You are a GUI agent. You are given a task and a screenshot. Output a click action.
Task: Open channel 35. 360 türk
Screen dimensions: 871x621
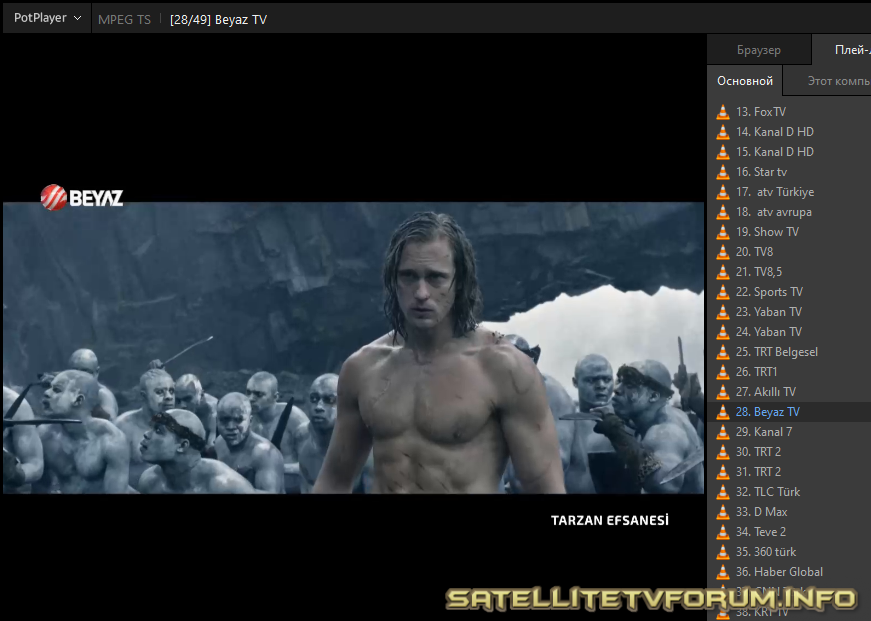coord(789,552)
